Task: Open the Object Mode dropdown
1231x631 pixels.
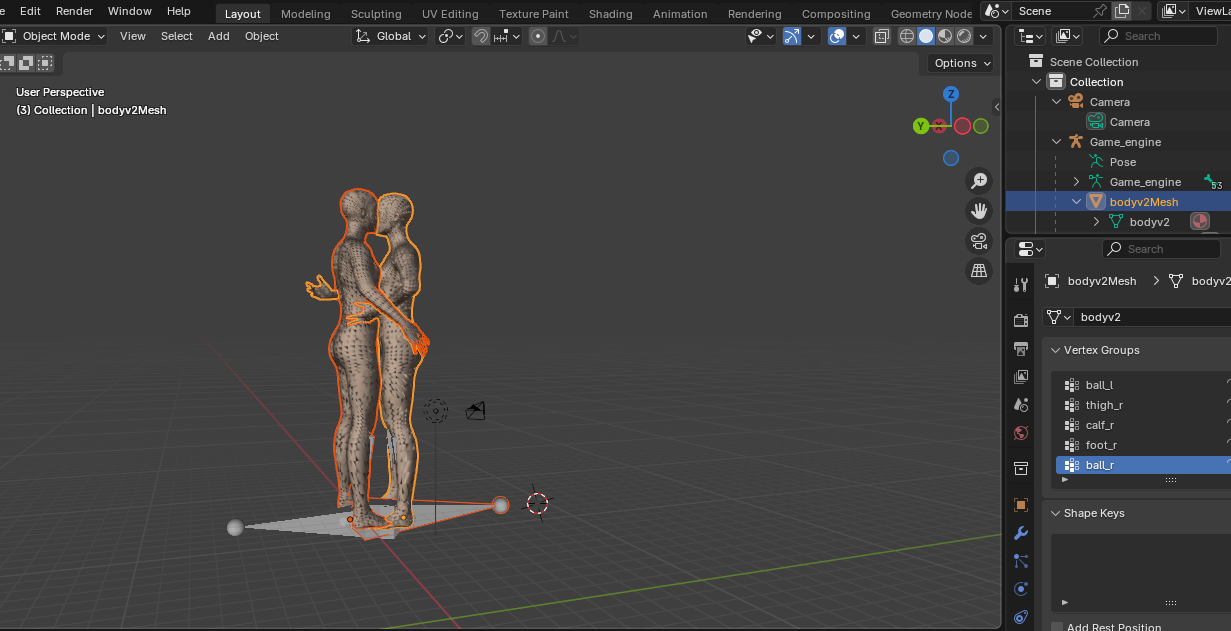Action: point(54,36)
